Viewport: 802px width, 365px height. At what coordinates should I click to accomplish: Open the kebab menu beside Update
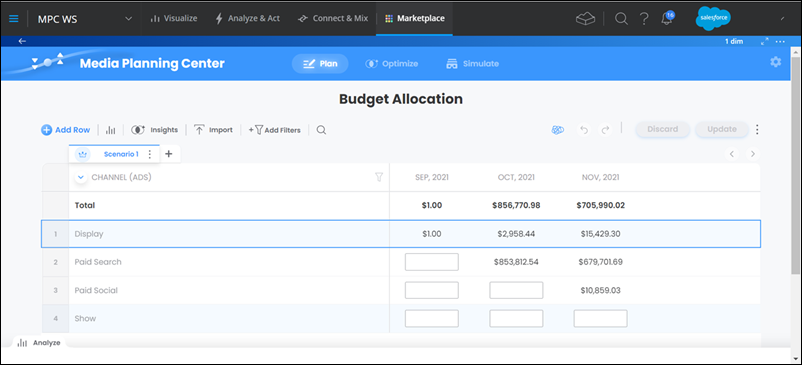pos(757,130)
